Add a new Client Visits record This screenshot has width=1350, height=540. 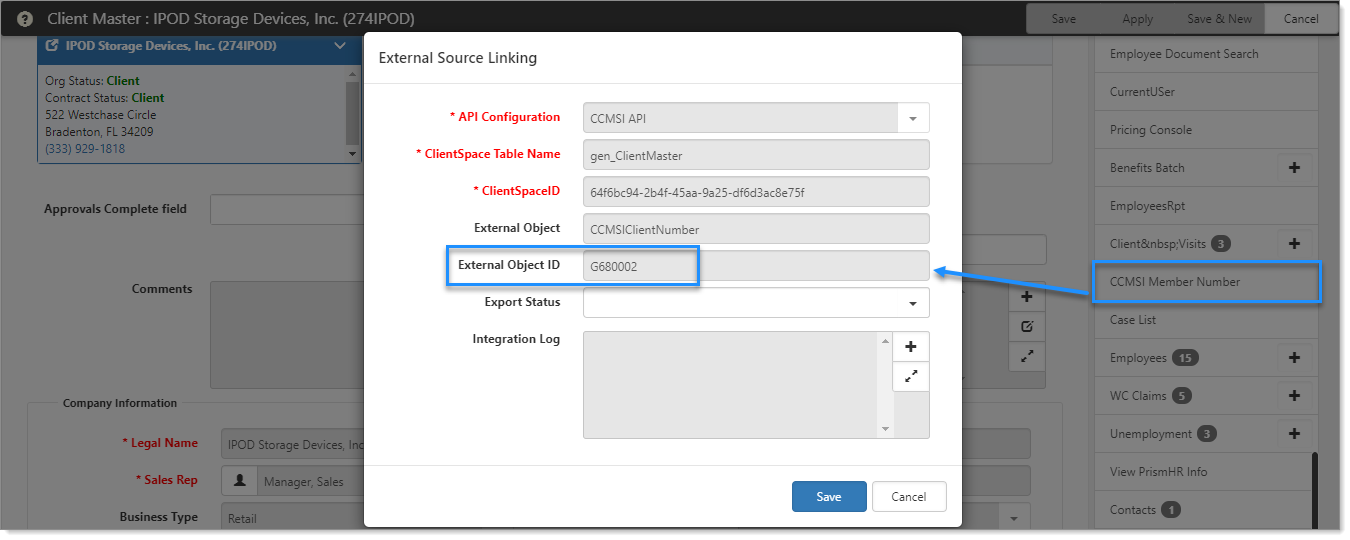tap(1294, 244)
